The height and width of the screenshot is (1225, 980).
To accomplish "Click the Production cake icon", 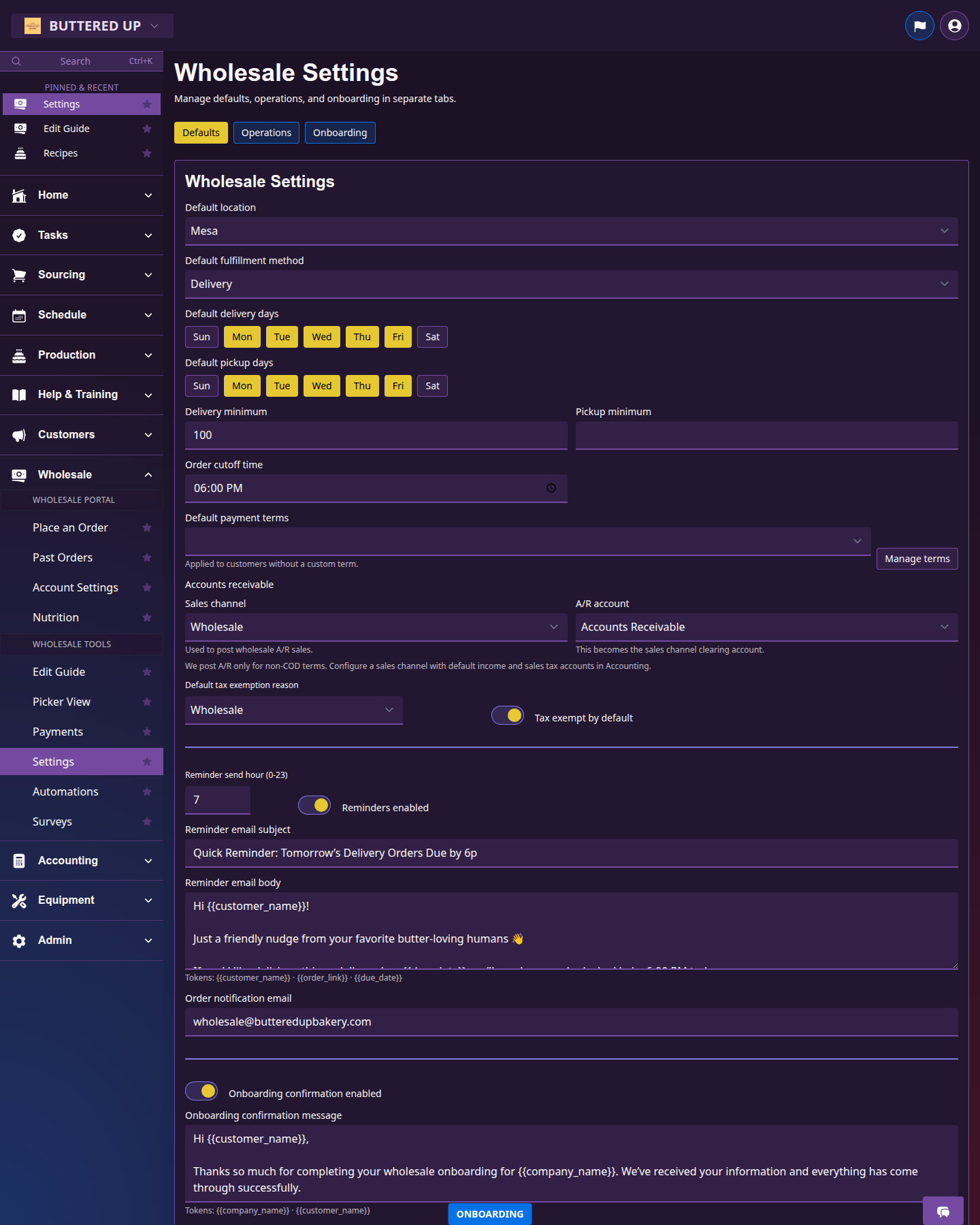I will (x=19, y=355).
